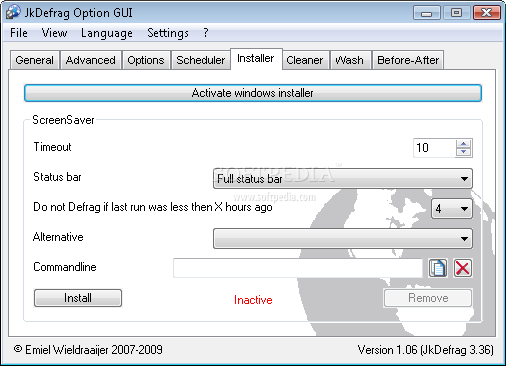Clear commandline with the red X icon
506x366 pixels.
point(463,268)
